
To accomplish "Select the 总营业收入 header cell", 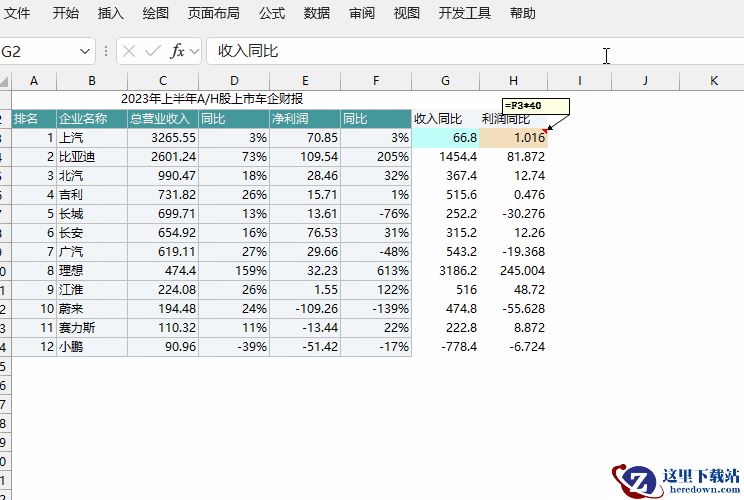I will tap(163, 119).
